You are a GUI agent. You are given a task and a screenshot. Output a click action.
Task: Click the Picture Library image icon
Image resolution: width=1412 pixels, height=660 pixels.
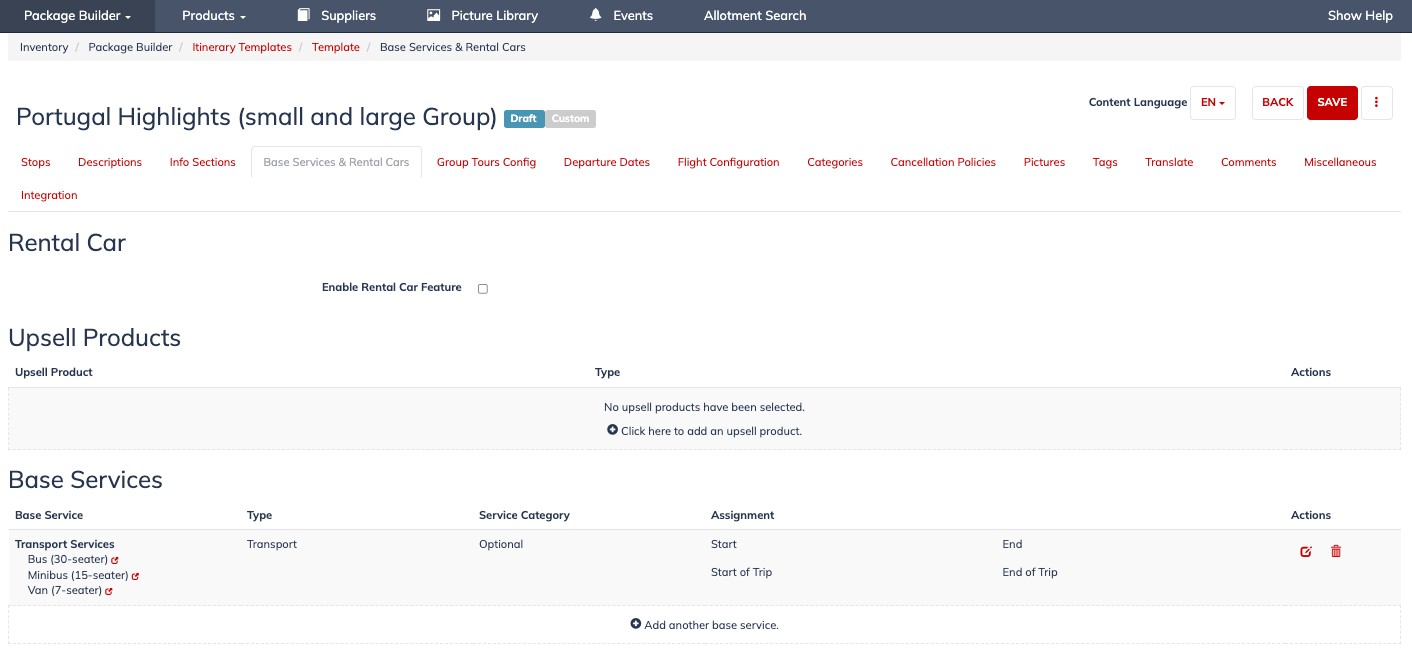pyautogui.click(x=433, y=15)
